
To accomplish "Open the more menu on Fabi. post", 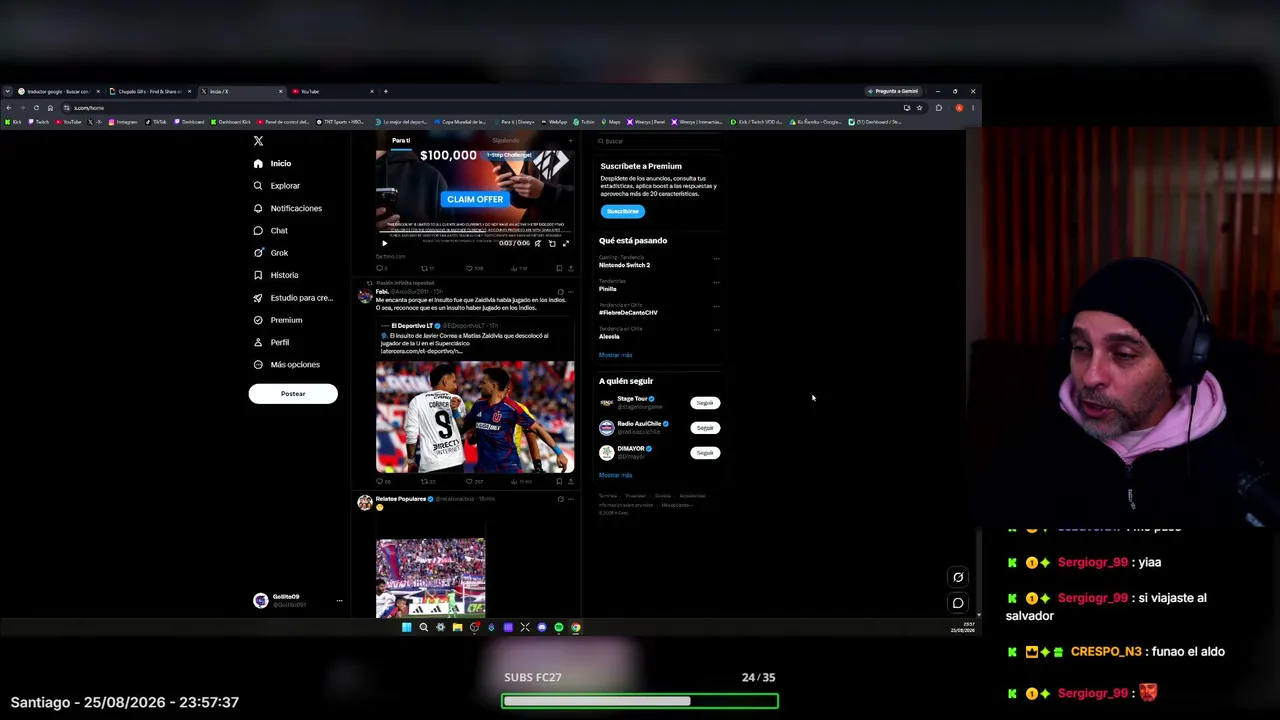I will [x=570, y=292].
